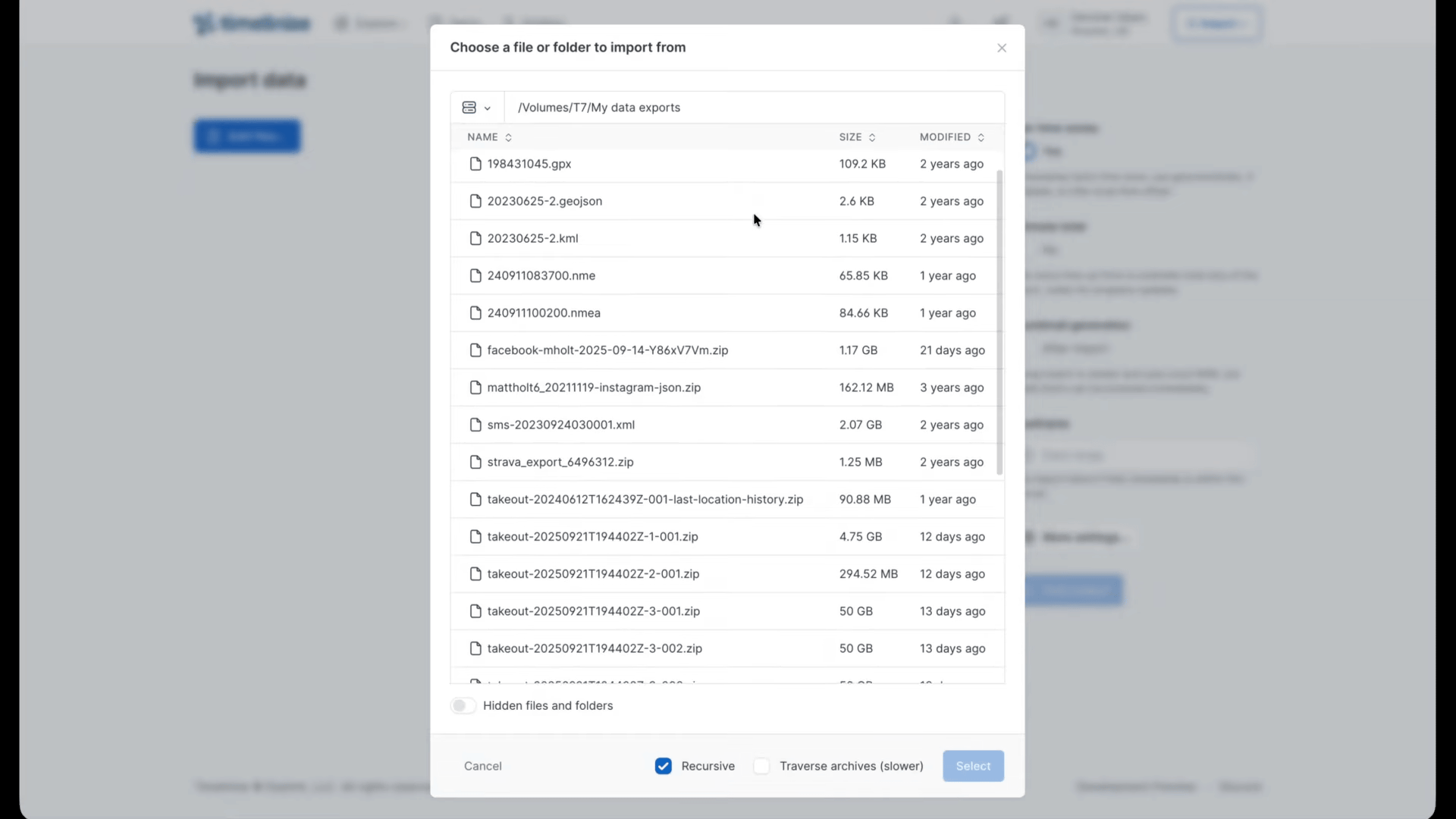Screen dimensions: 1456x819
Task: Click file icon beside 20230625-2.geojson
Action: 475,201
